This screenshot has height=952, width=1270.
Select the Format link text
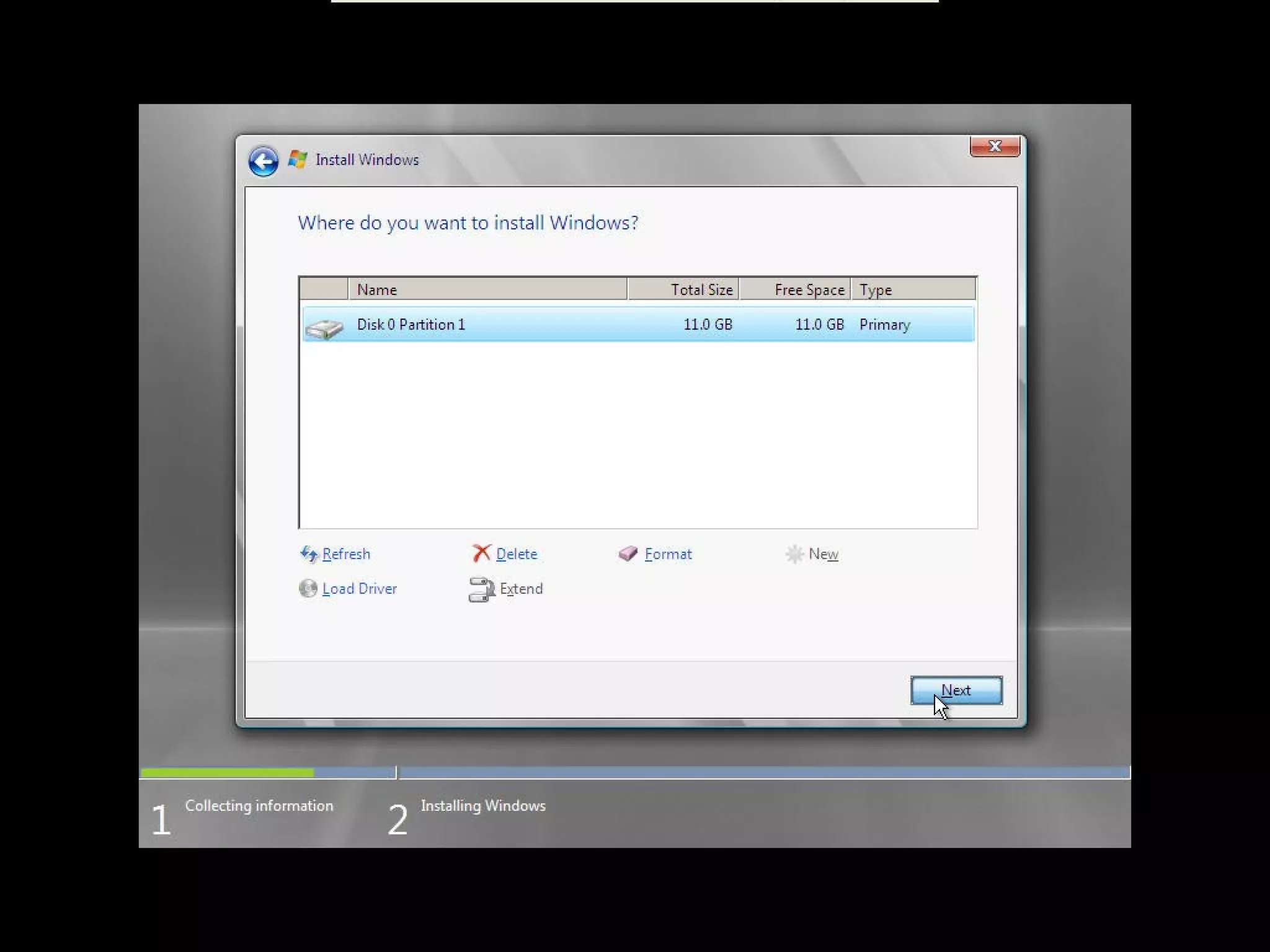[668, 554]
